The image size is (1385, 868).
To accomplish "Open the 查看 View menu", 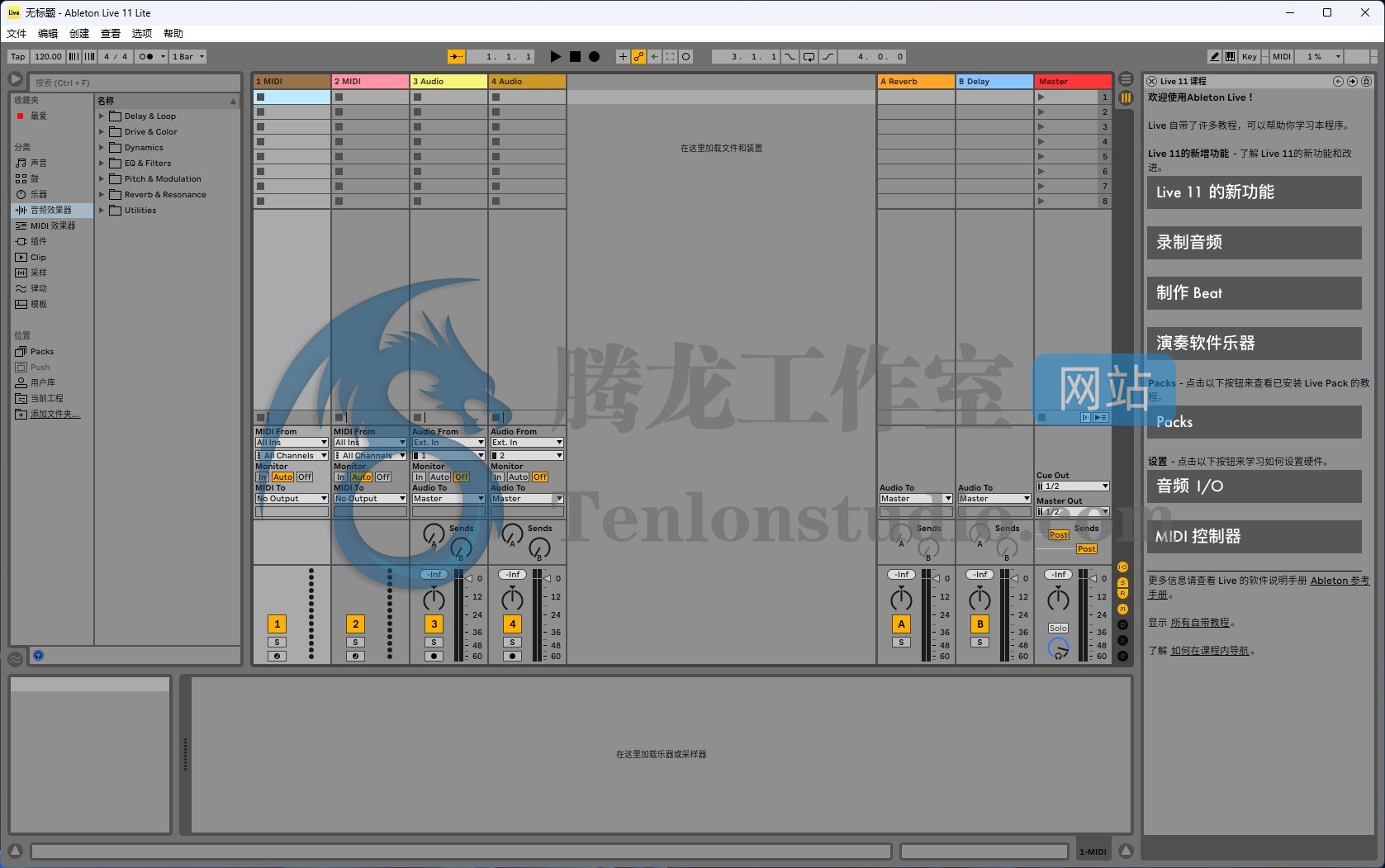I will click(x=111, y=34).
